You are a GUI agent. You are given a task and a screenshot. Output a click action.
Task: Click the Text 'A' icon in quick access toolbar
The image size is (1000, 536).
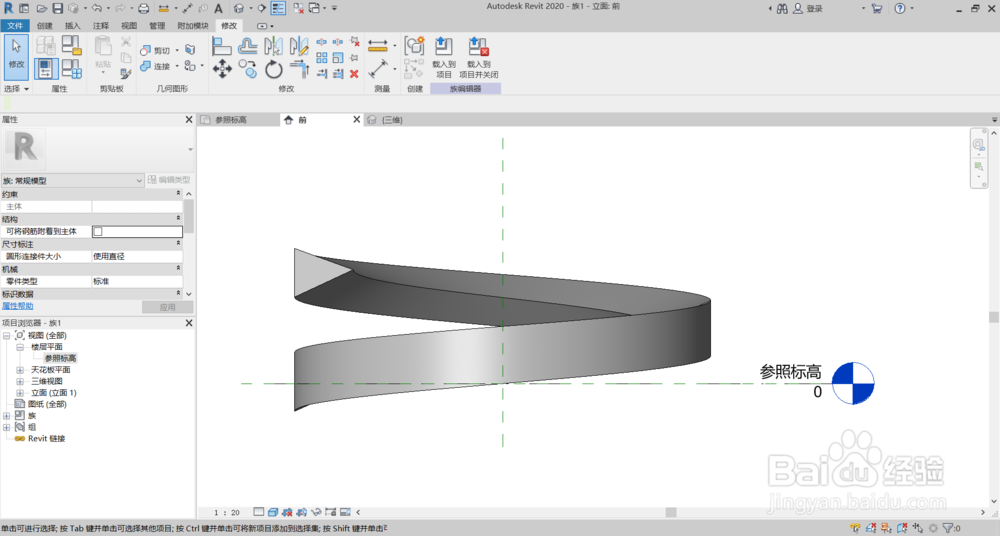coord(218,8)
